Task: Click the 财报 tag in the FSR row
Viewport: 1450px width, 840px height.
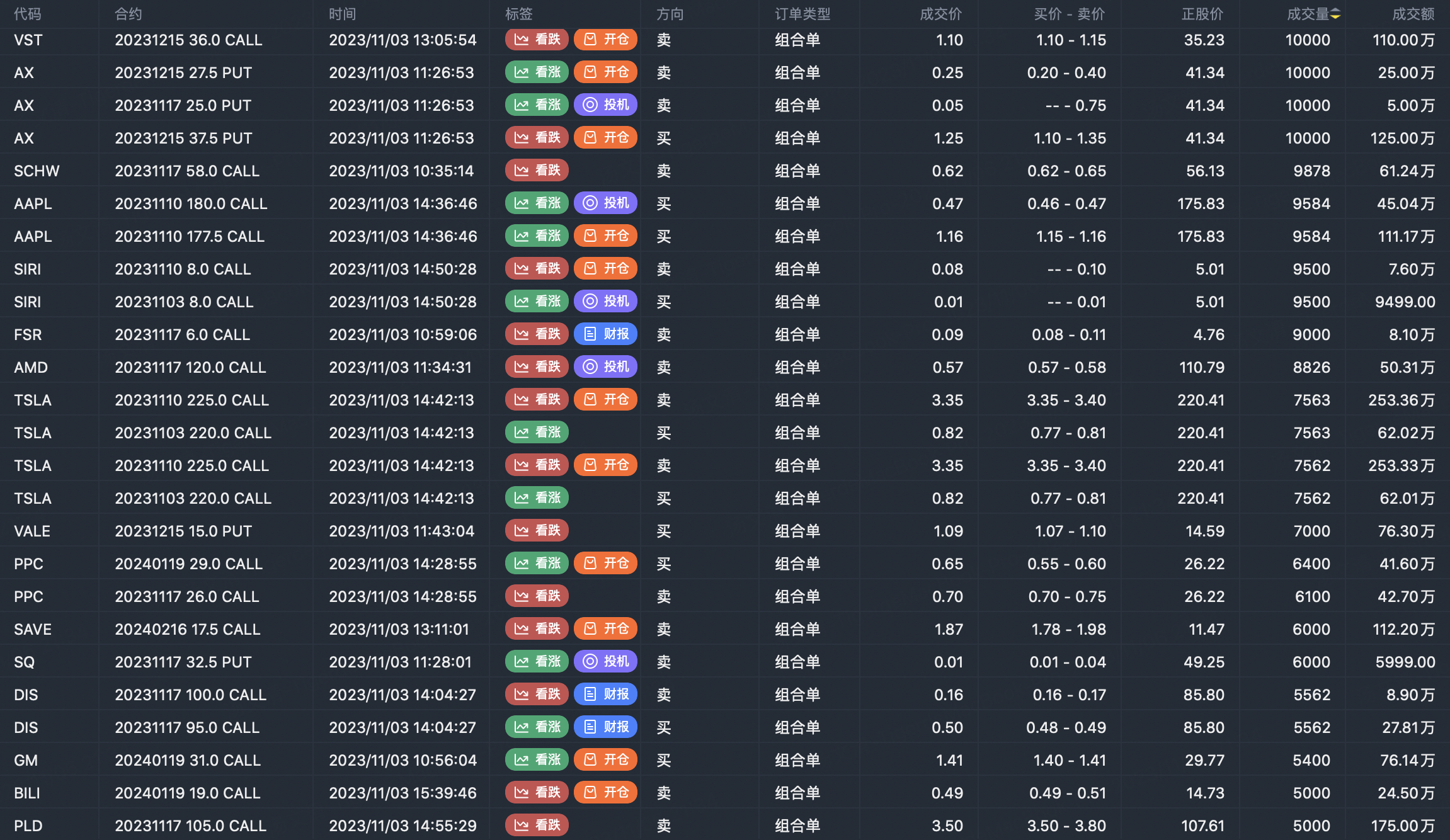Action: click(605, 334)
